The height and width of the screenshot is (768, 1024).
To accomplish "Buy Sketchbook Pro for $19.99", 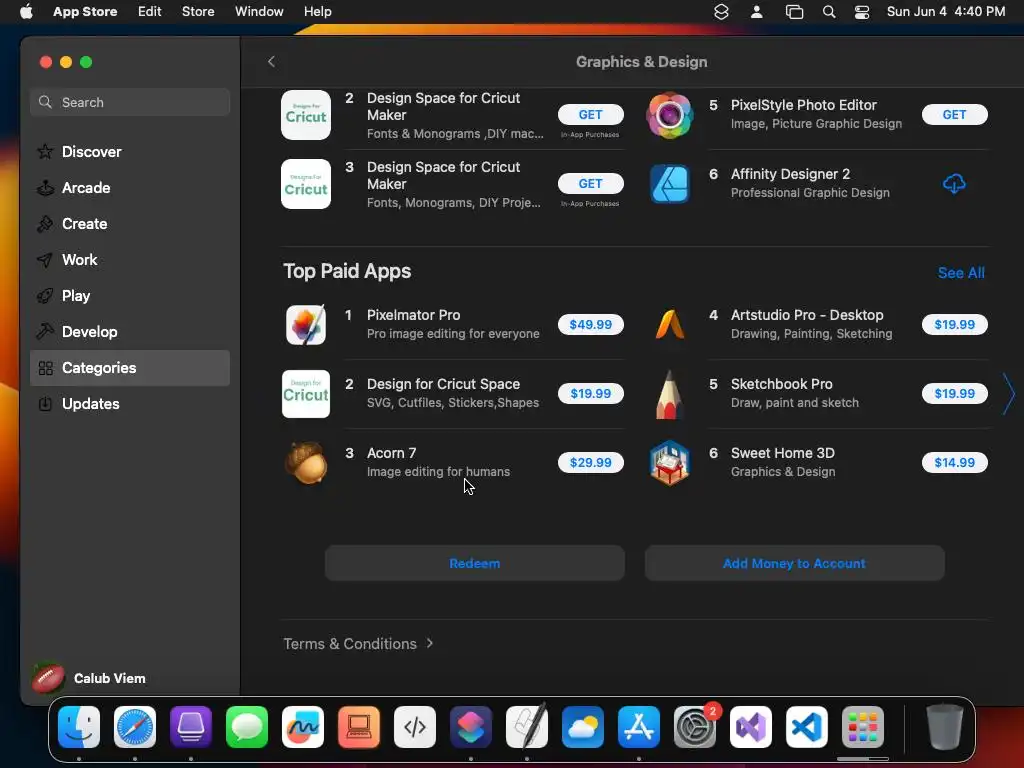I will pyautogui.click(x=954, y=394).
